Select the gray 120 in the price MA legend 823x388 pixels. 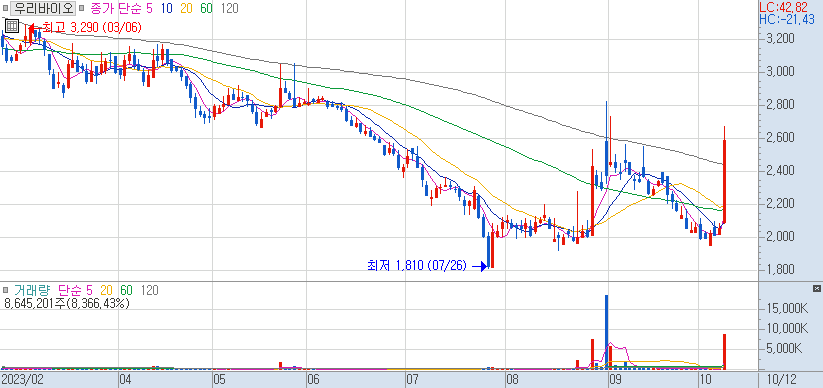[x=229, y=8]
